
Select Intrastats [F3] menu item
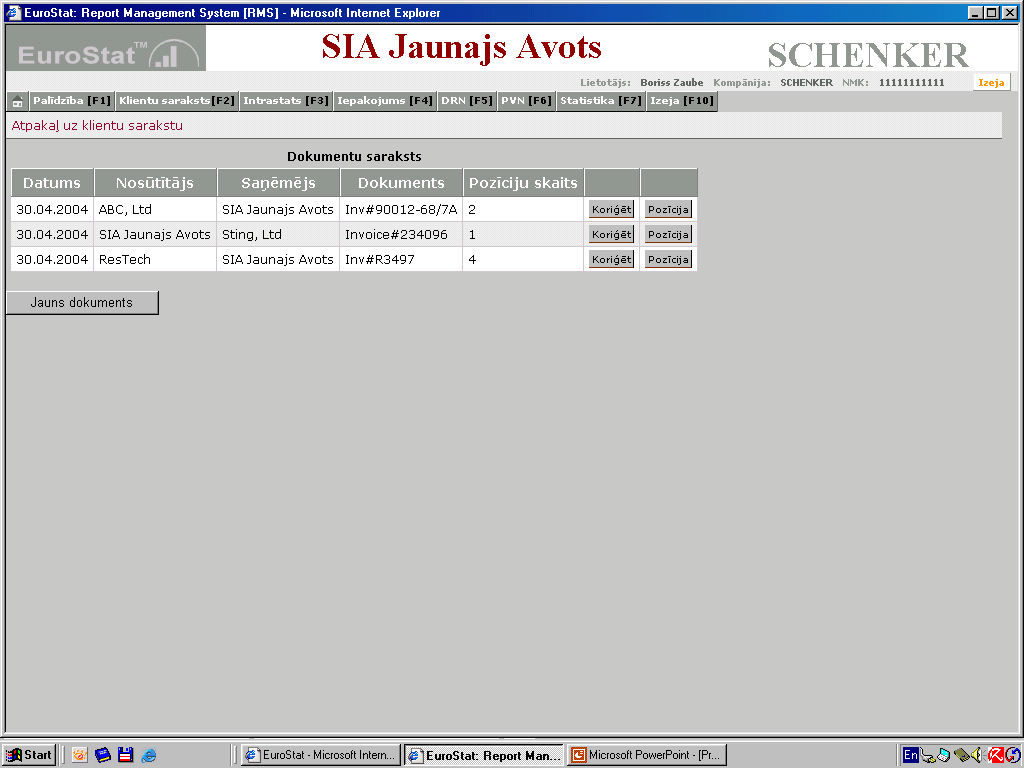[x=286, y=101]
